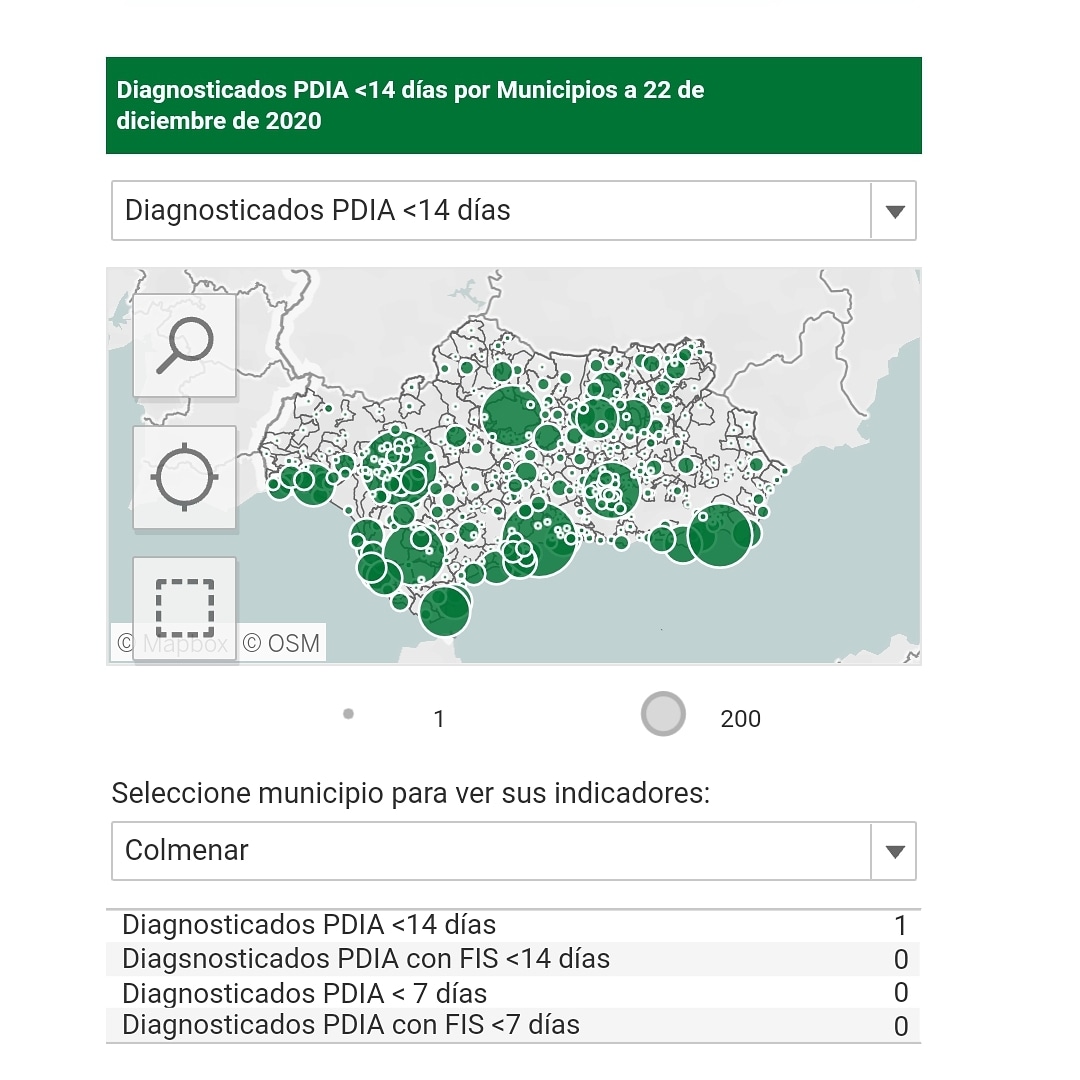Viewport: 1080px width, 1080px height.
Task: Click the Mapbox attribution link
Action: click(172, 643)
